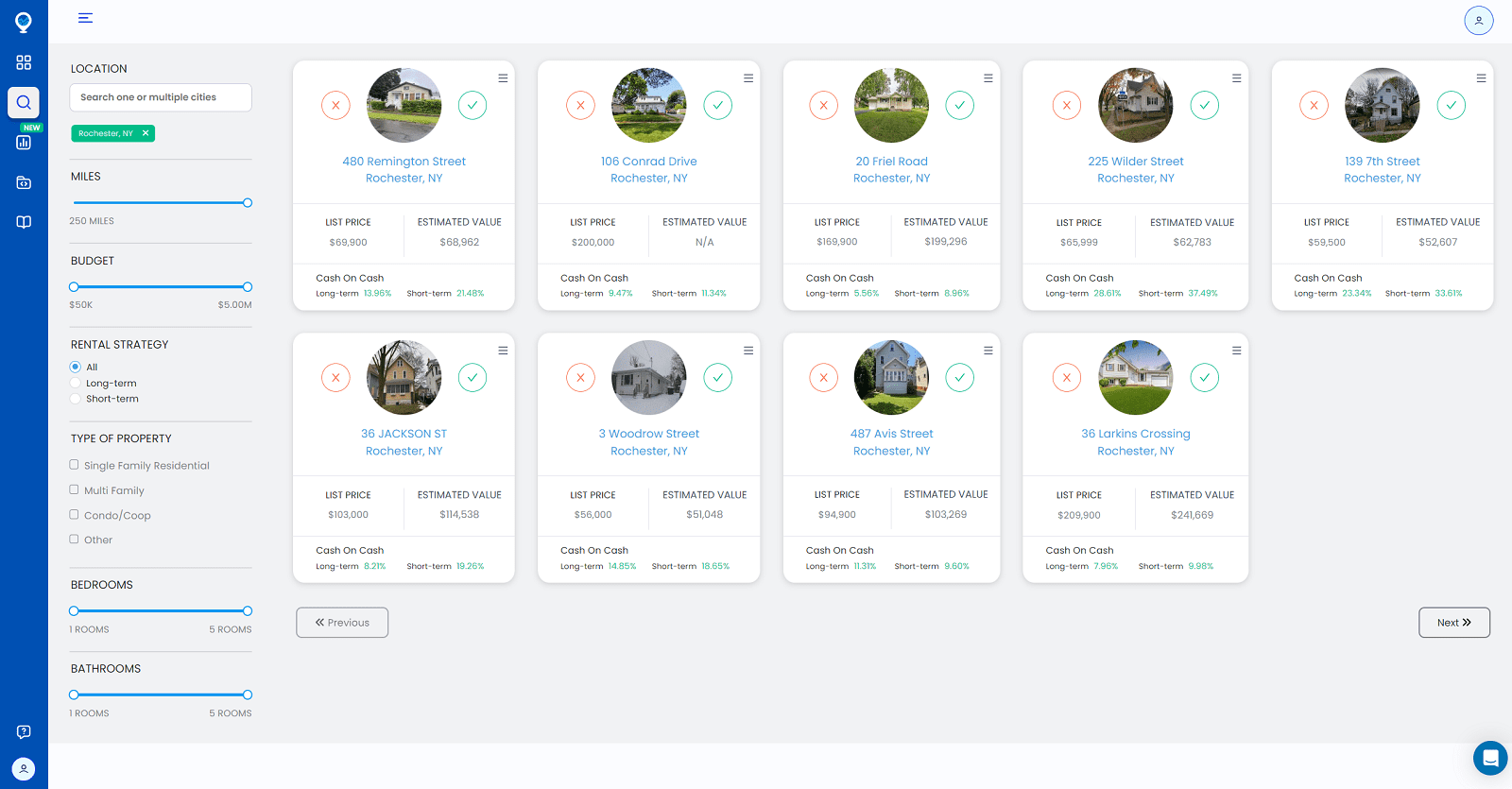Open card menu for 20 Friel Road
The height and width of the screenshot is (789, 1512).
click(x=988, y=78)
